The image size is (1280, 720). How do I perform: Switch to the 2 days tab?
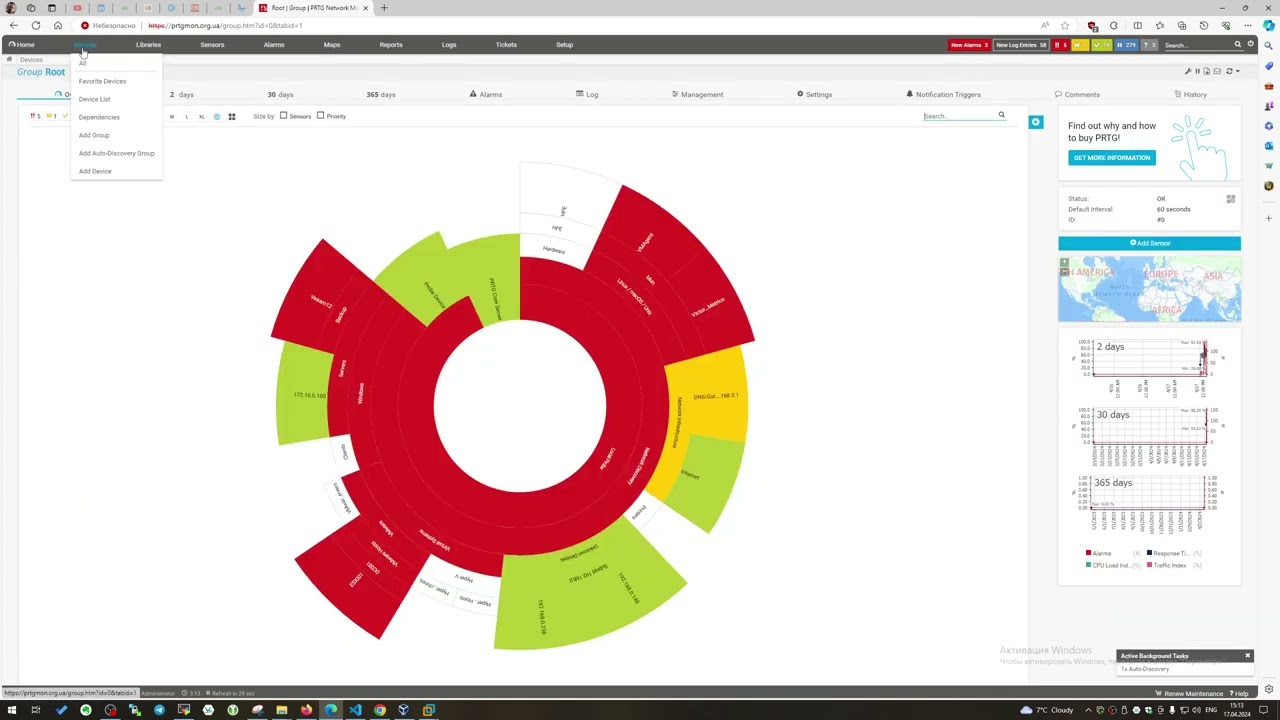(x=182, y=94)
